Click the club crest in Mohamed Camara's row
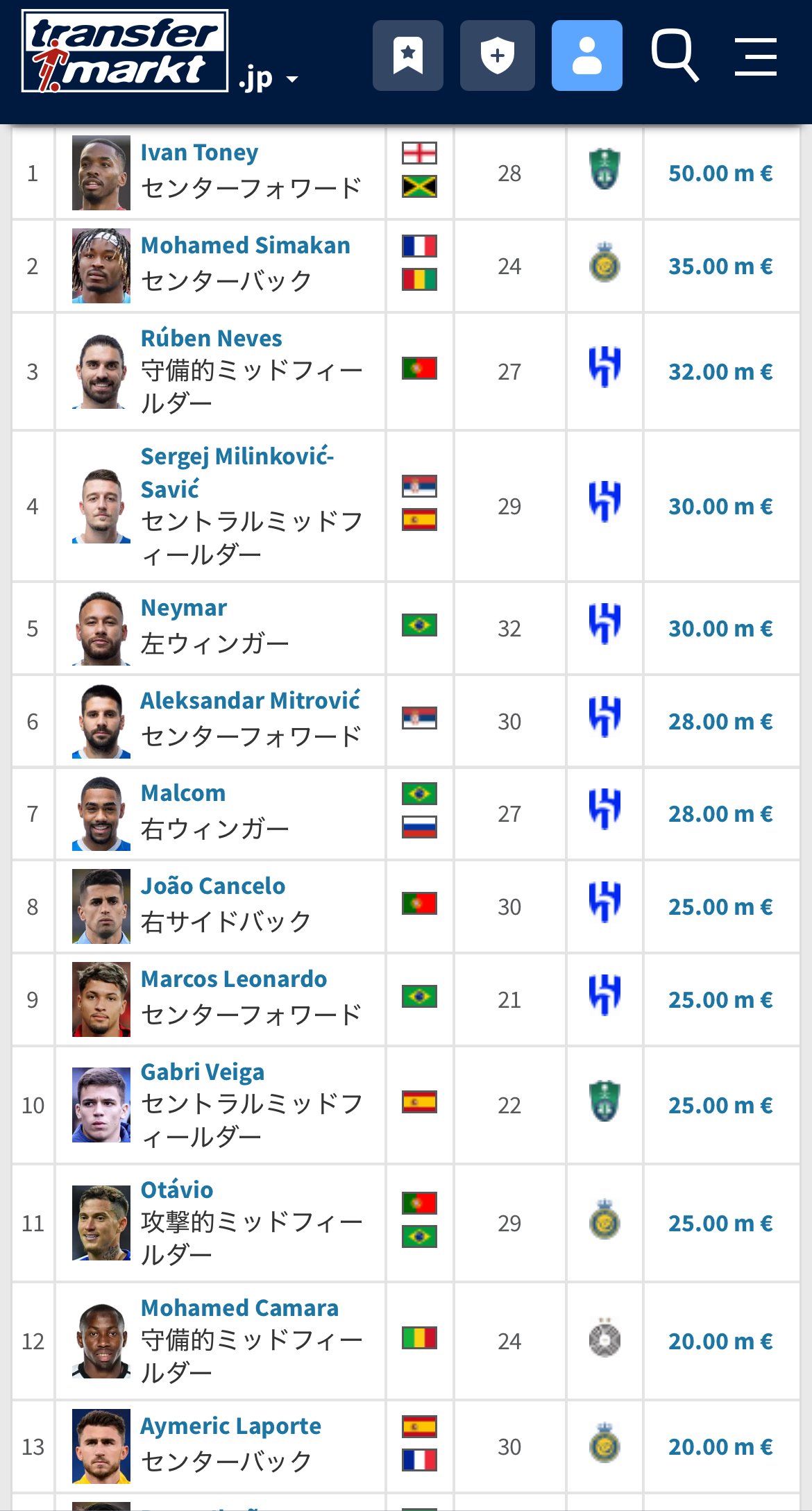Viewport: 812px width, 1511px height. point(604,1337)
